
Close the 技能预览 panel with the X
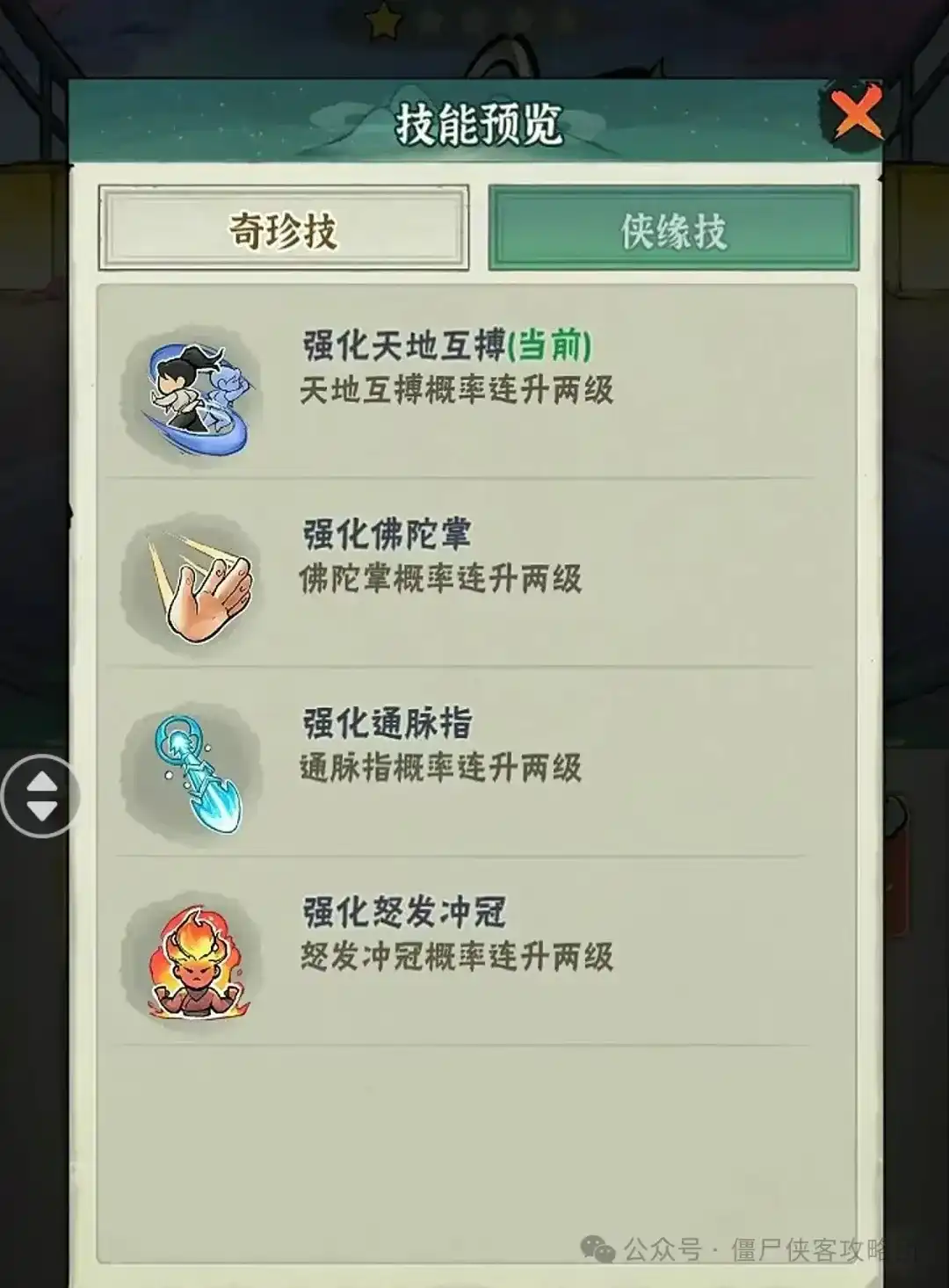pyautogui.click(x=856, y=112)
